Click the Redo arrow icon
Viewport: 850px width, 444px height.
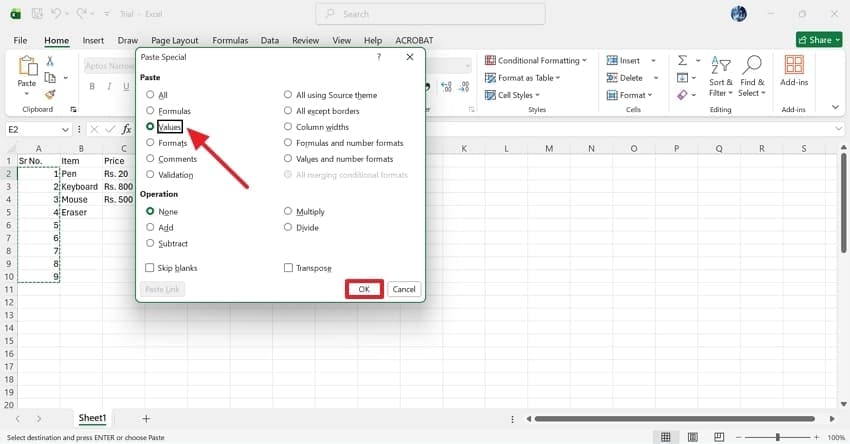(82, 14)
